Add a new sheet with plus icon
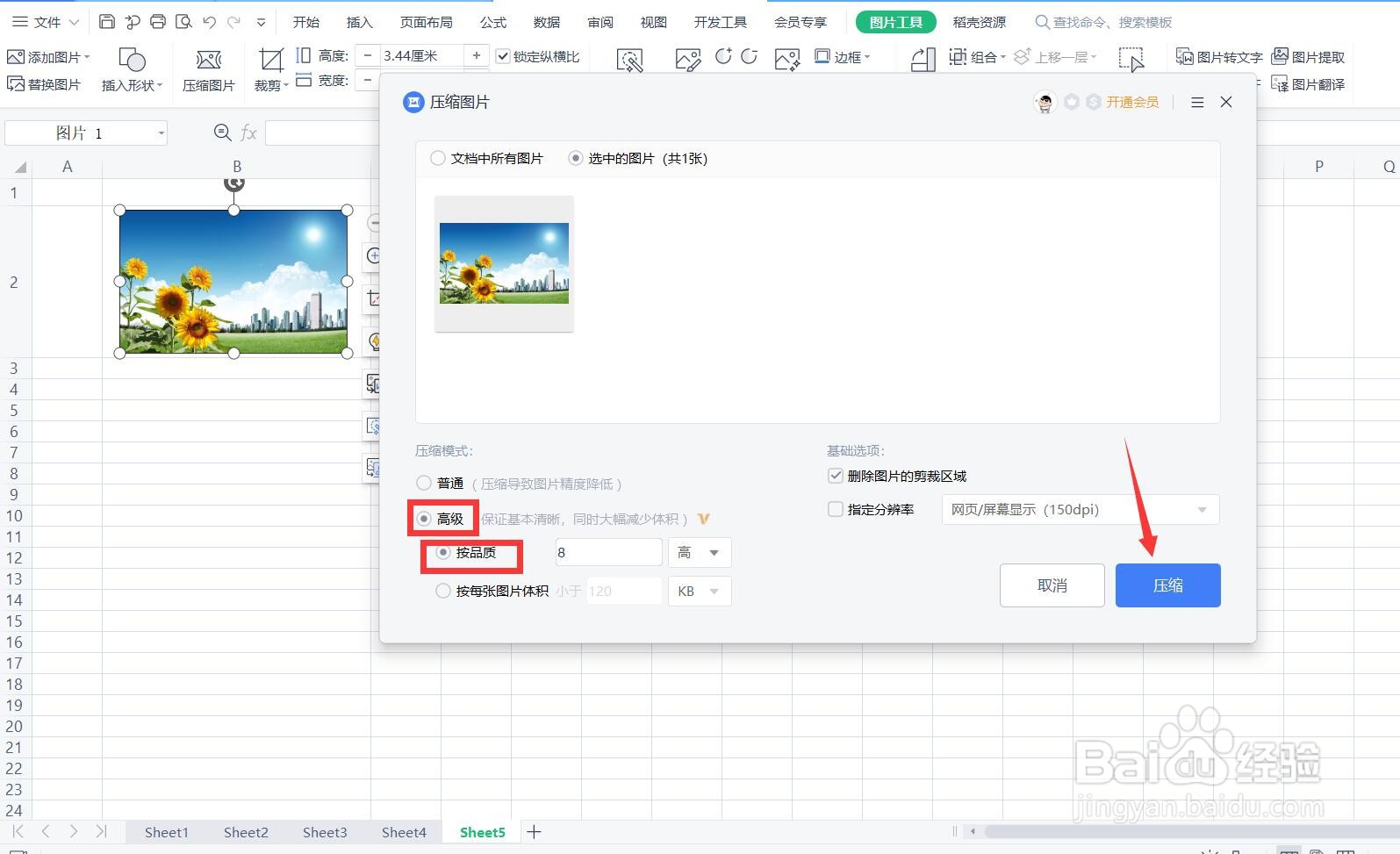 (x=534, y=831)
